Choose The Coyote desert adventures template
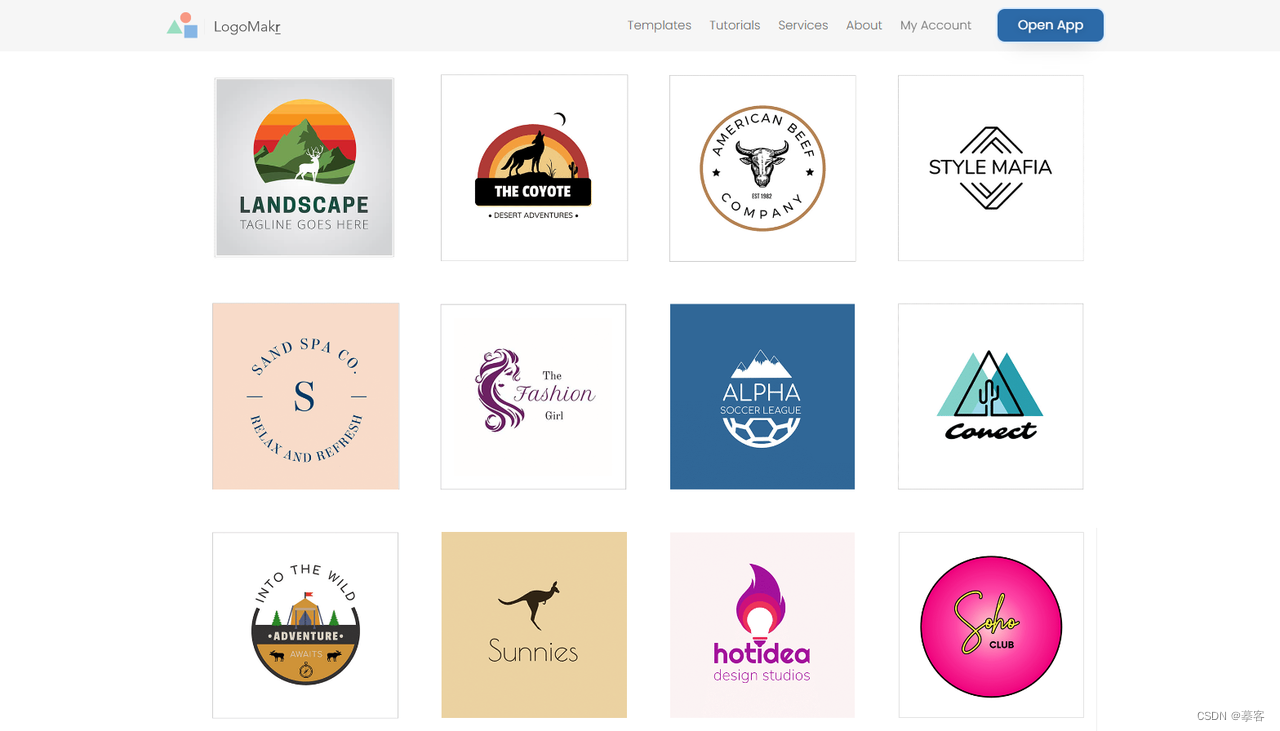The height and width of the screenshot is (731, 1280). click(x=534, y=167)
